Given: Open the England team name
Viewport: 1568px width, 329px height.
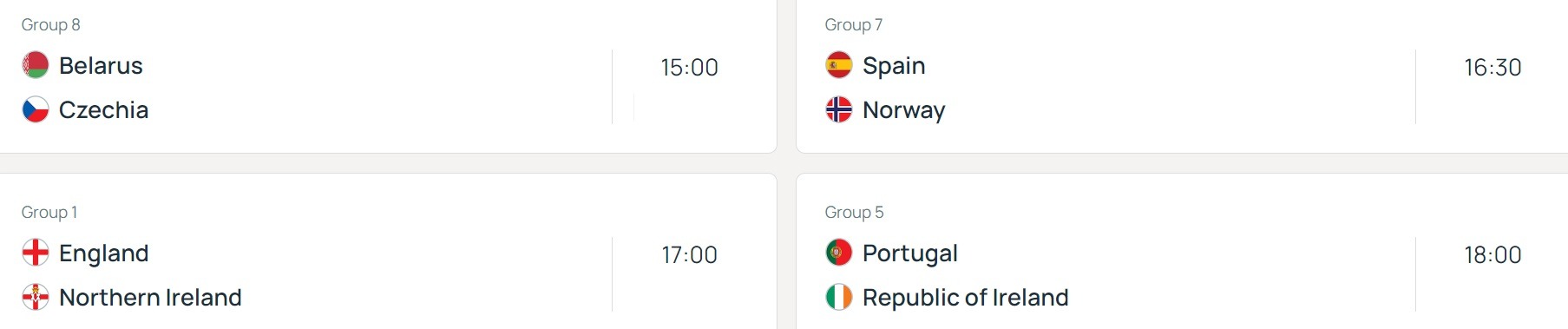Looking at the screenshot, I should 104,254.
